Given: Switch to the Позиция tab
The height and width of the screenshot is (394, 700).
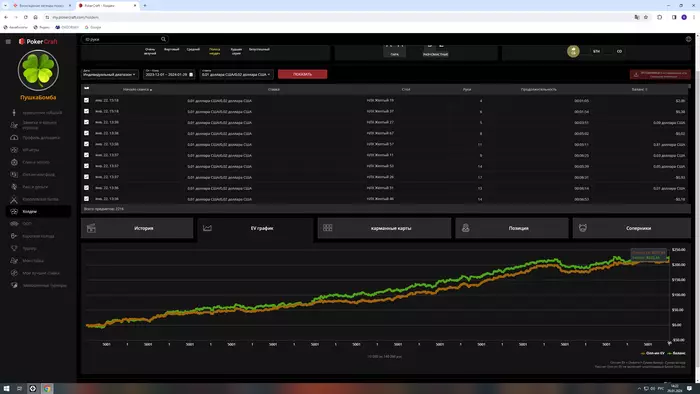Looking at the screenshot, I should coord(512,228).
